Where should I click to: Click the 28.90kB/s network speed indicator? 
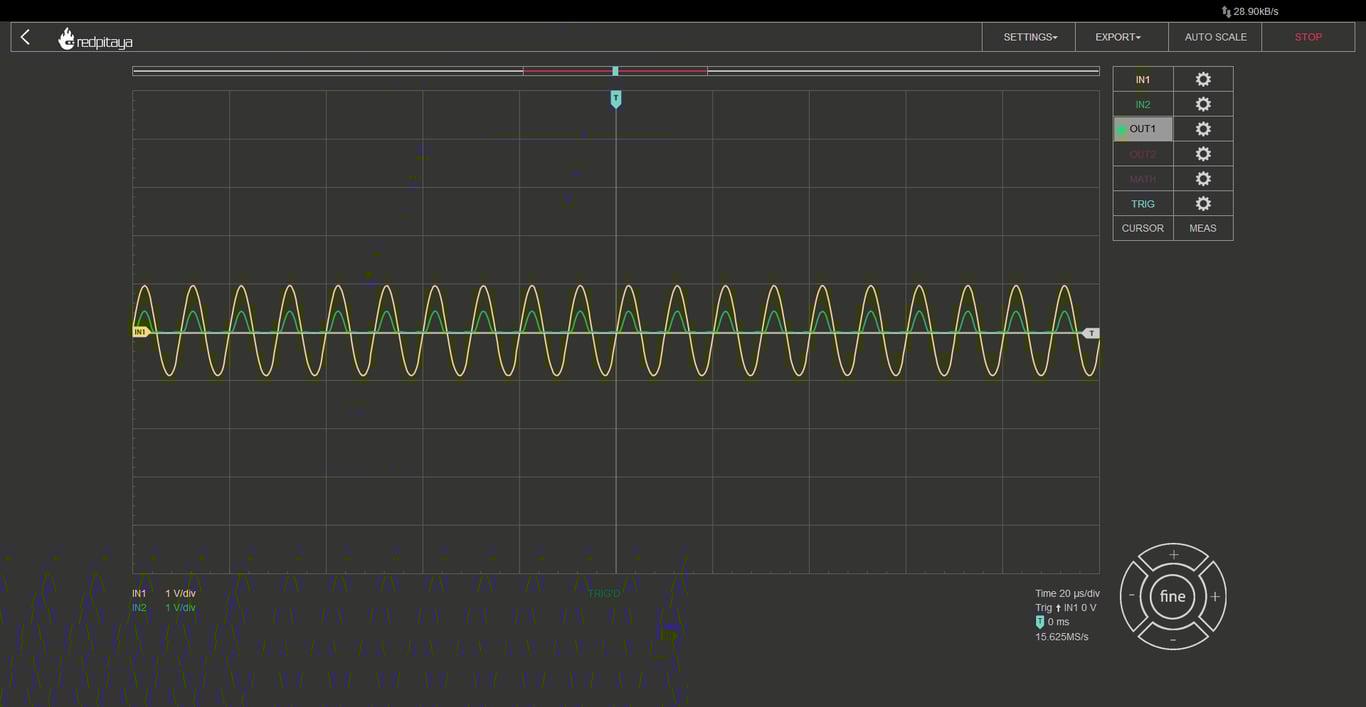pos(1250,11)
